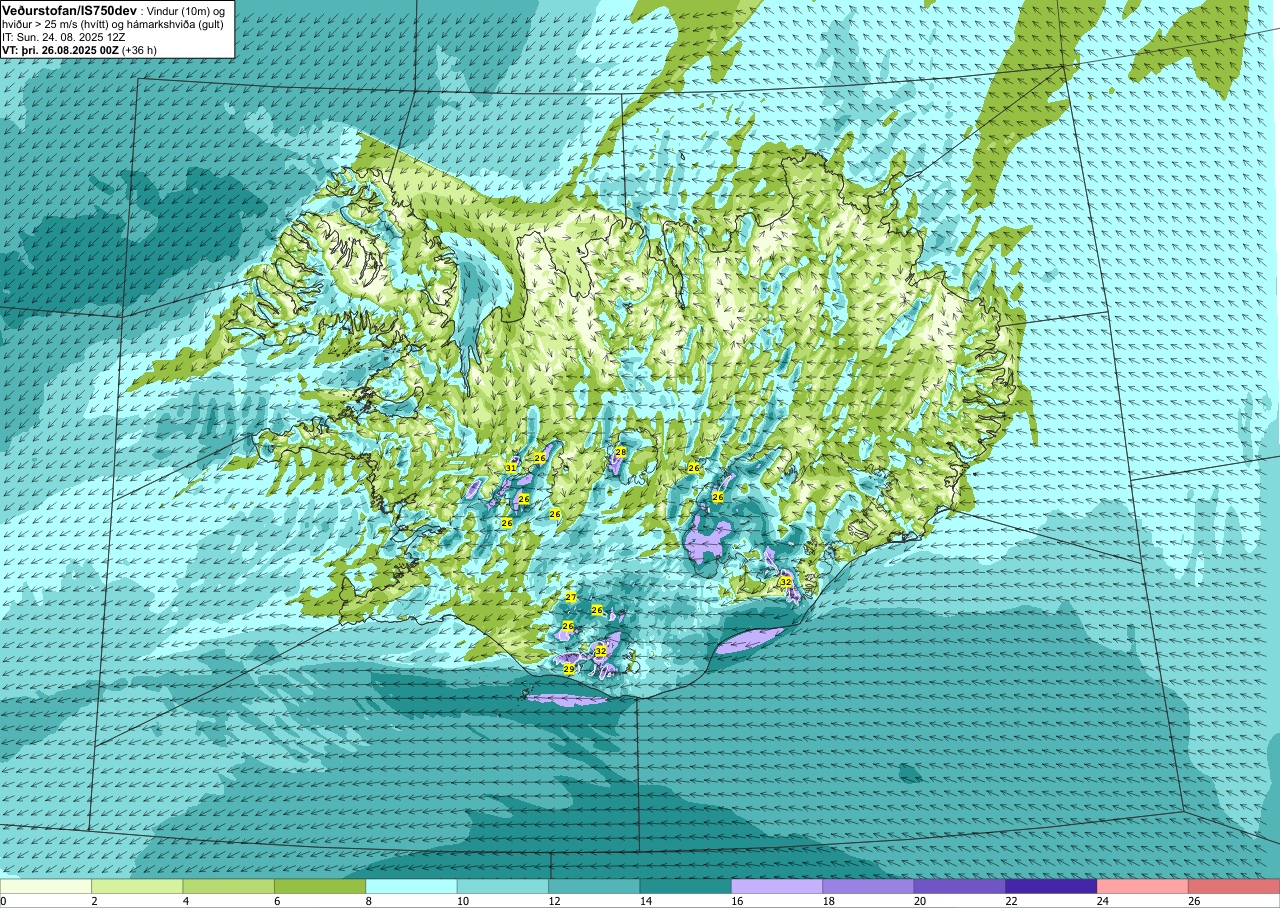Viewport: 1280px width, 908px height.
Task: Select the yellow gust marker reading 27
Action: 570,597
